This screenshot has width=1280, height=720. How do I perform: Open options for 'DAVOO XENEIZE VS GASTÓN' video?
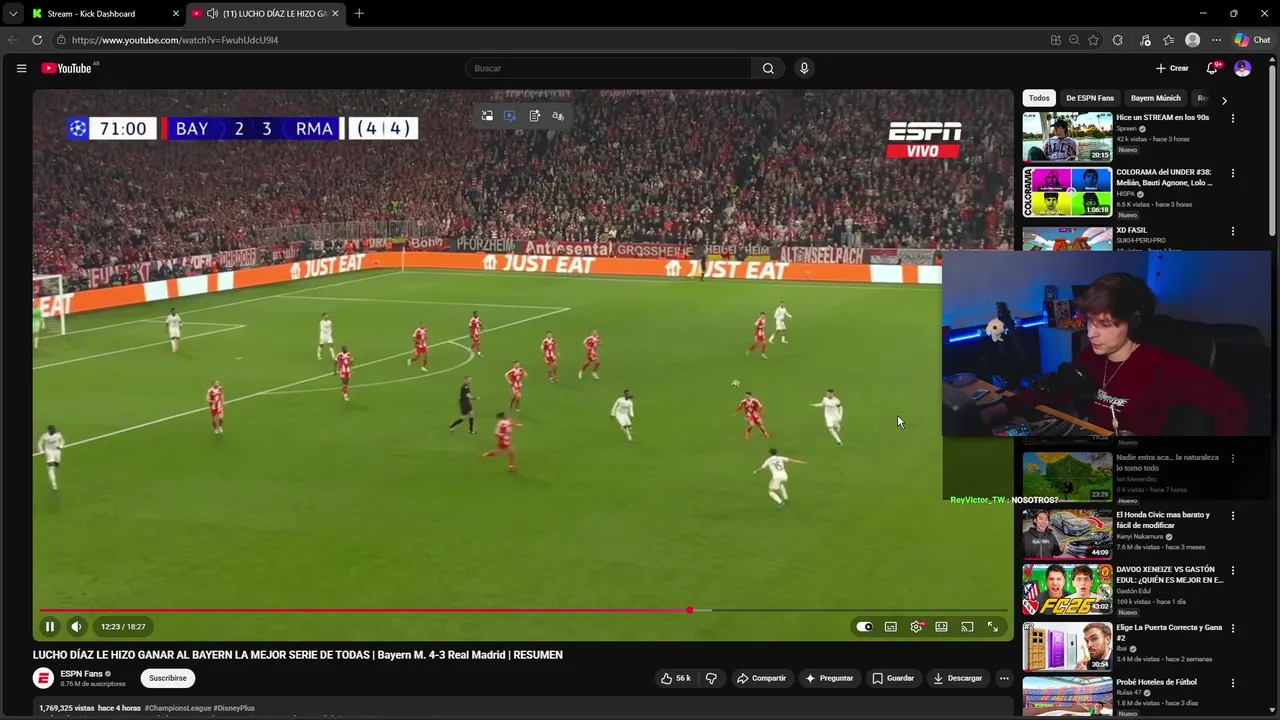pos(1232,571)
